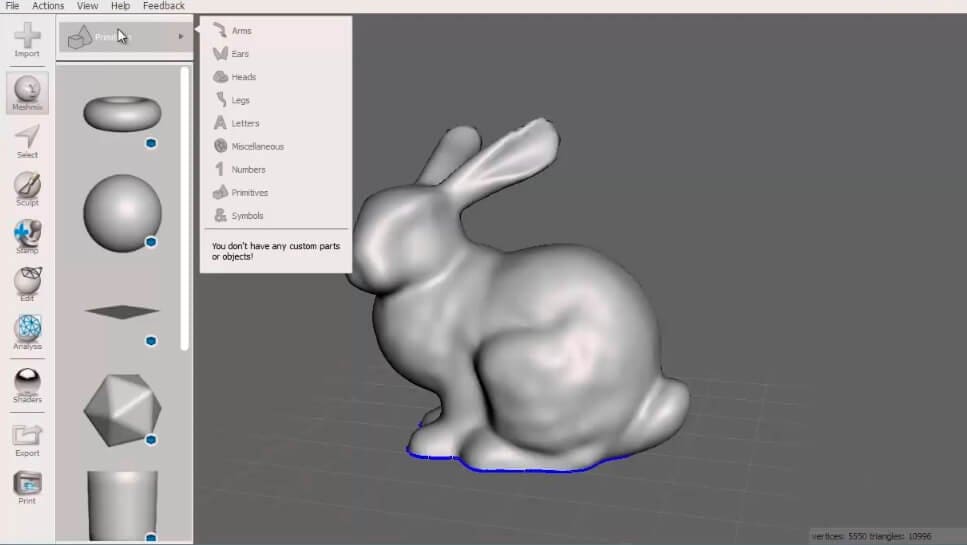Open the Feedback menu
This screenshot has width=967, height=545.
[x=163, y=6]
